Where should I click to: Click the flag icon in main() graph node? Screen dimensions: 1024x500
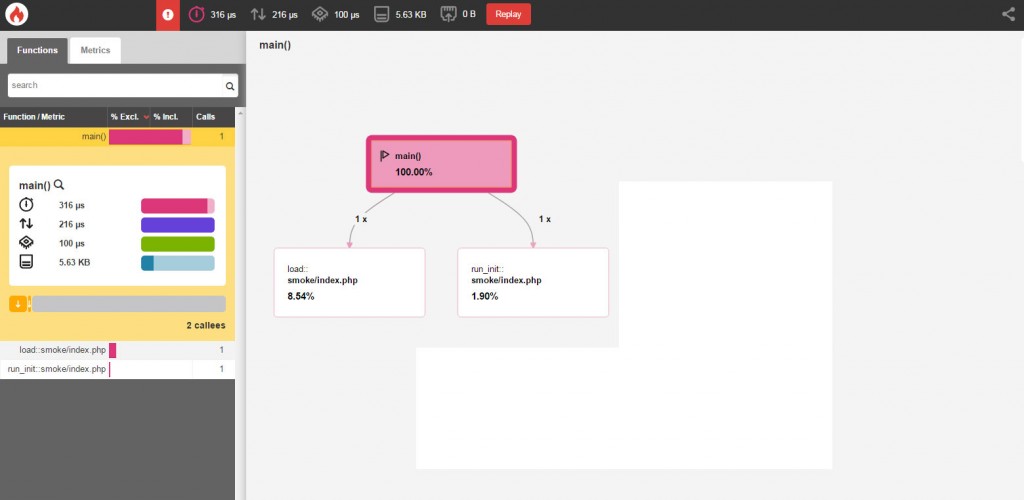(385, 156)
